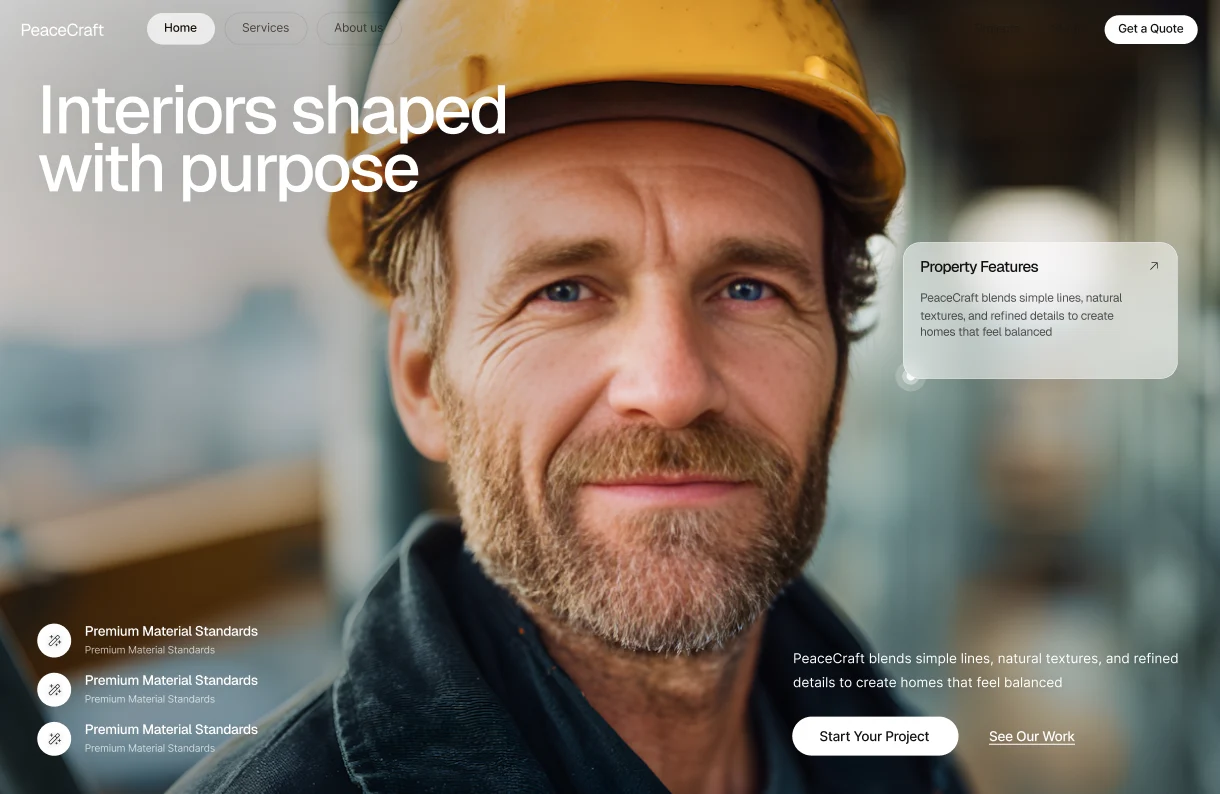This screenshot has width=1220, height=794.
Task: Click the bottom Premium Material Standards round icon
Action: click(54, 738)
